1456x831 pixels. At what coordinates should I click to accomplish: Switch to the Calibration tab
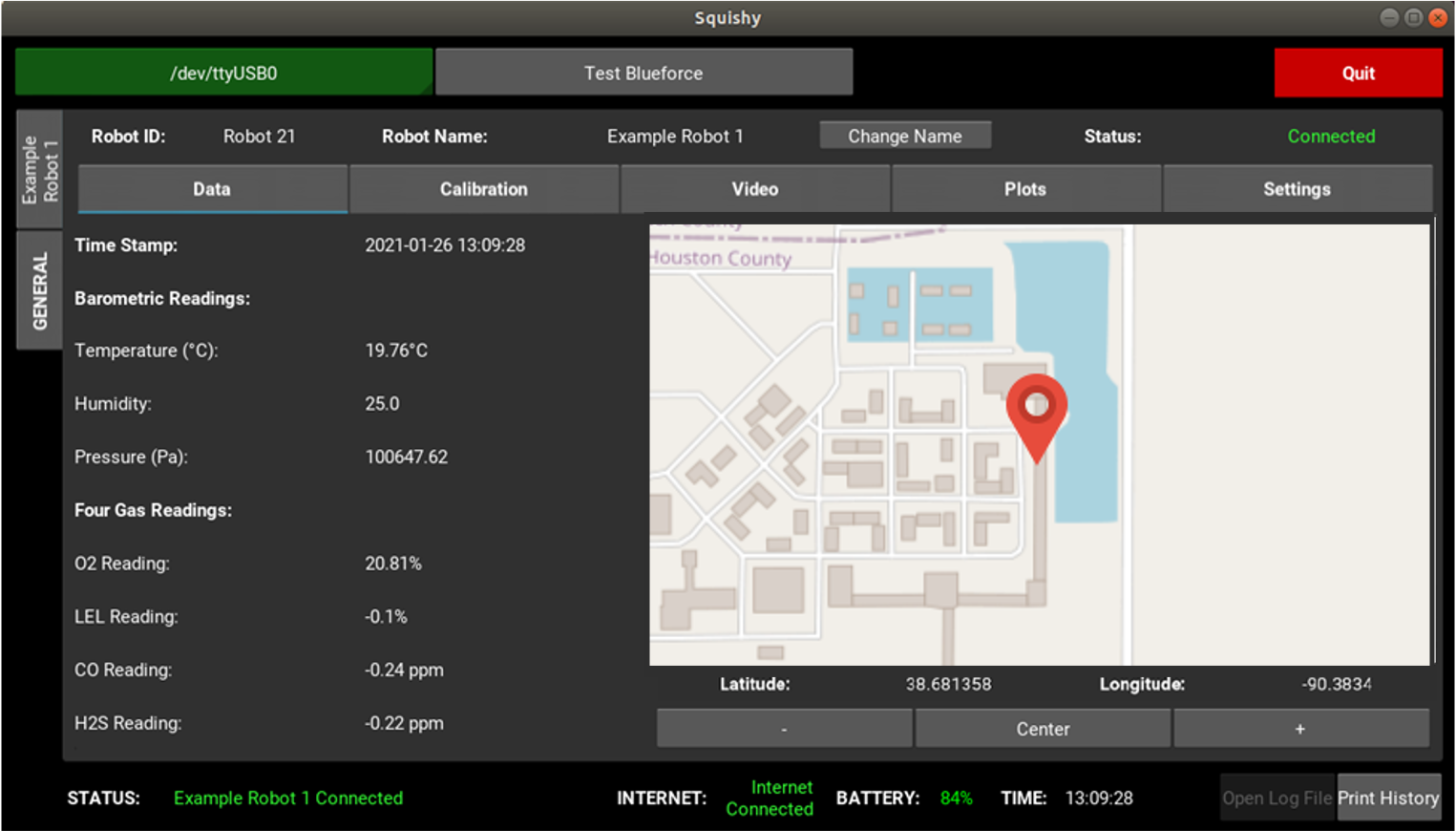(x=483, y=189)
